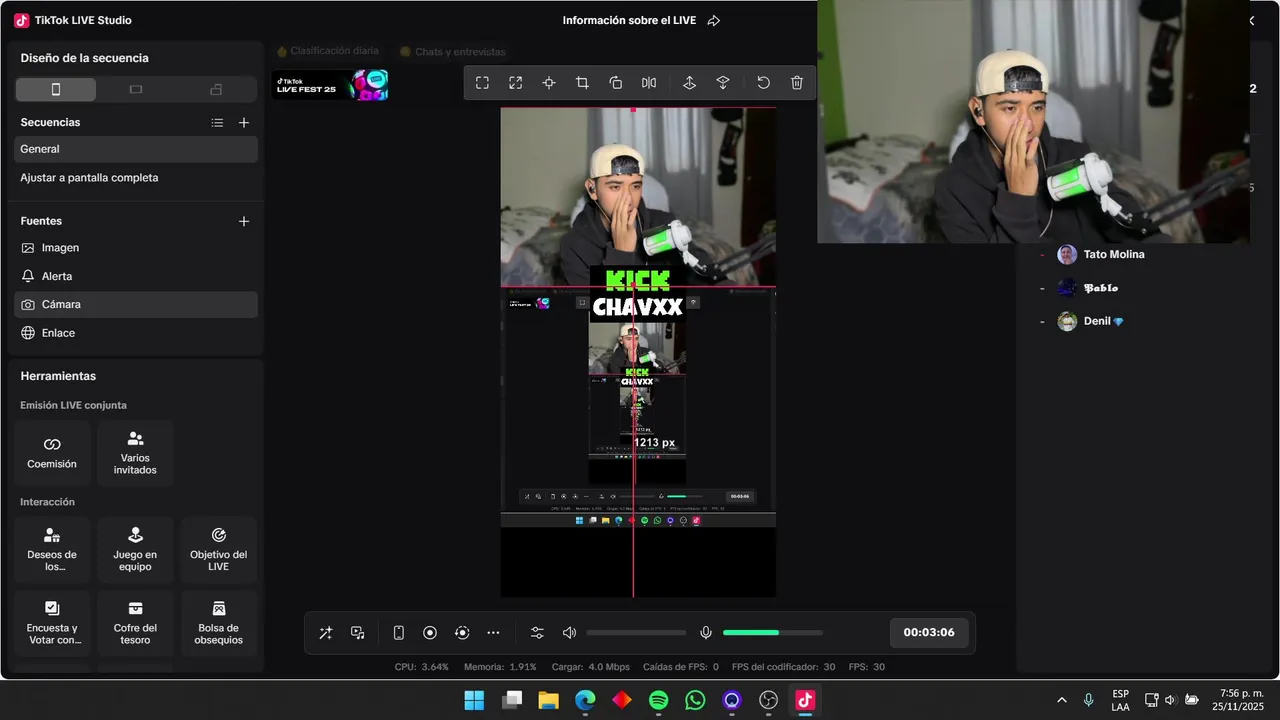Screen dimensions: 1280x720
Task: Open the share arrow next to LIVE info
Action: coord(713,21)
